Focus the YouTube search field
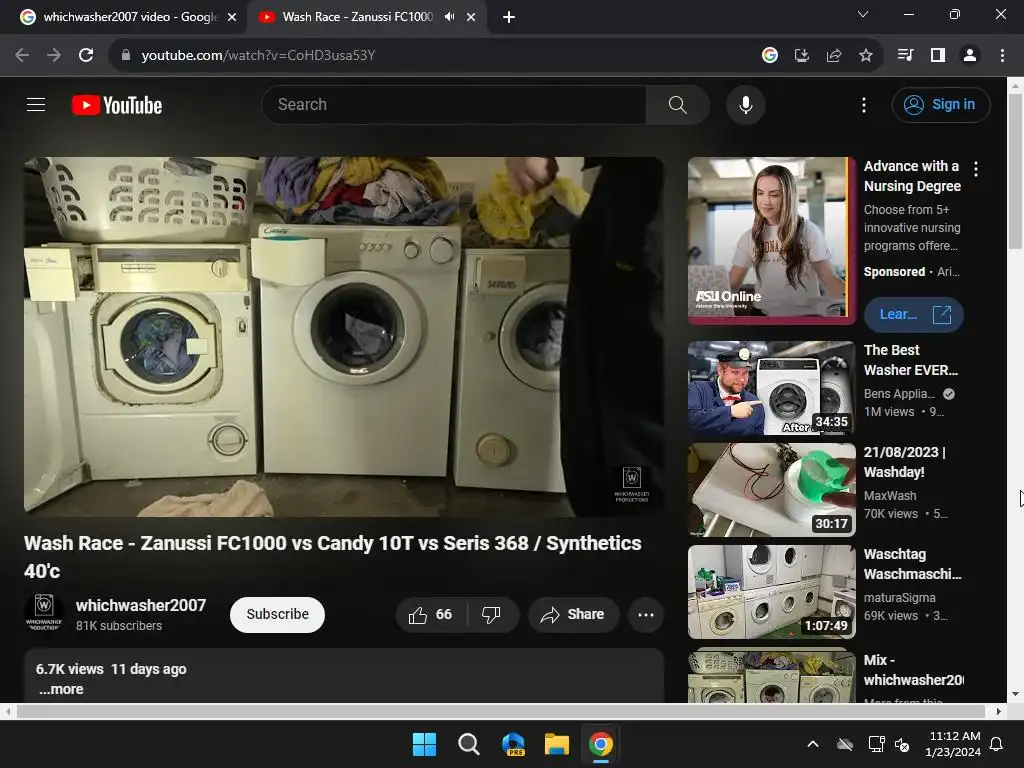 click(x=454, y=104)
